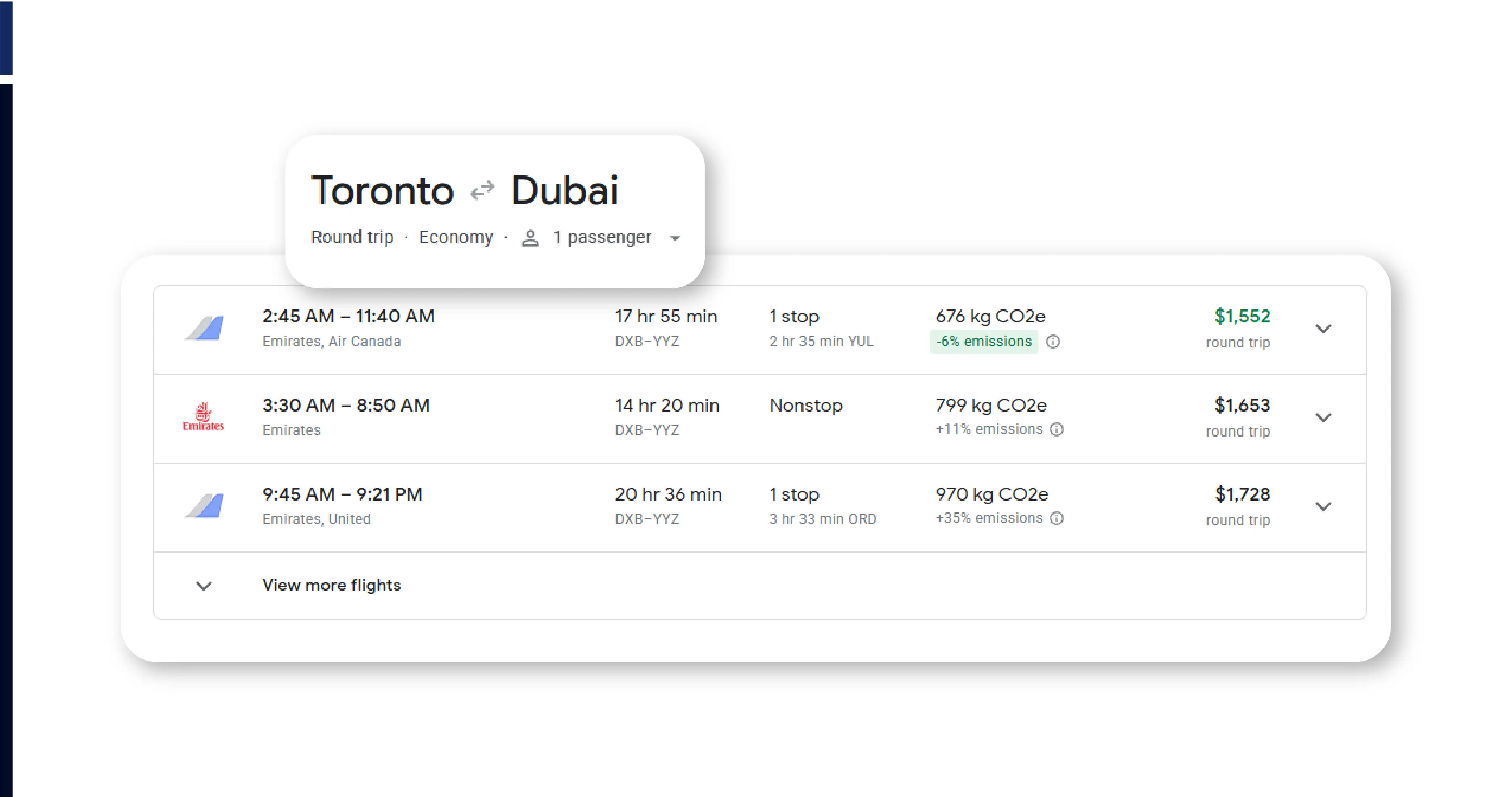Click the info icon beside +11% emissions
Viewport: 1512px width, 797px height.
(x=1057, y=430)
